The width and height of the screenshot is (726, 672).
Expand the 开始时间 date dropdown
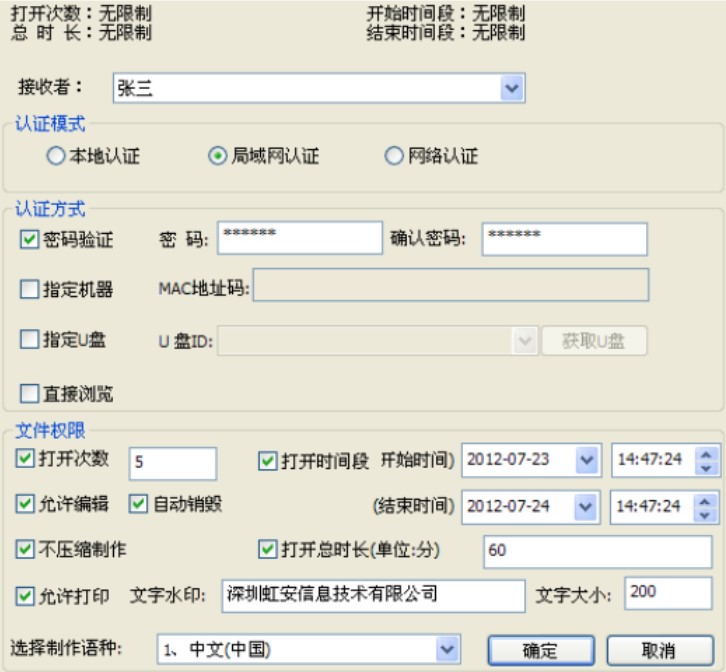pos(586,460)
